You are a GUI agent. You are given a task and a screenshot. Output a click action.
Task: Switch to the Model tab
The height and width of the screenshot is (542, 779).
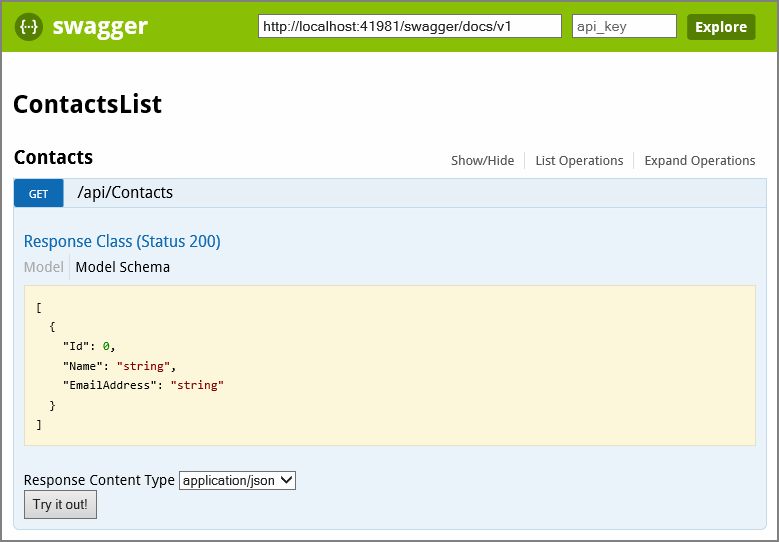coord(44,267)
